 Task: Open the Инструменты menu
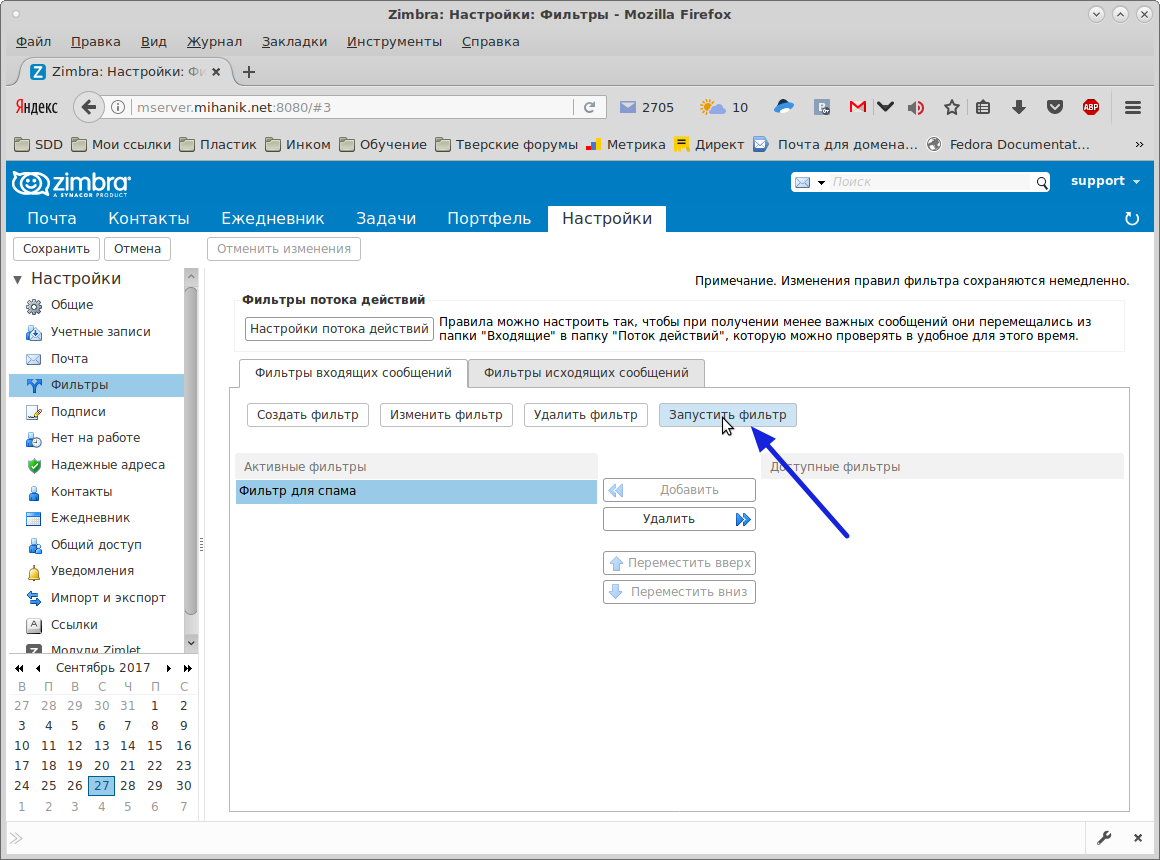point(394,41)
